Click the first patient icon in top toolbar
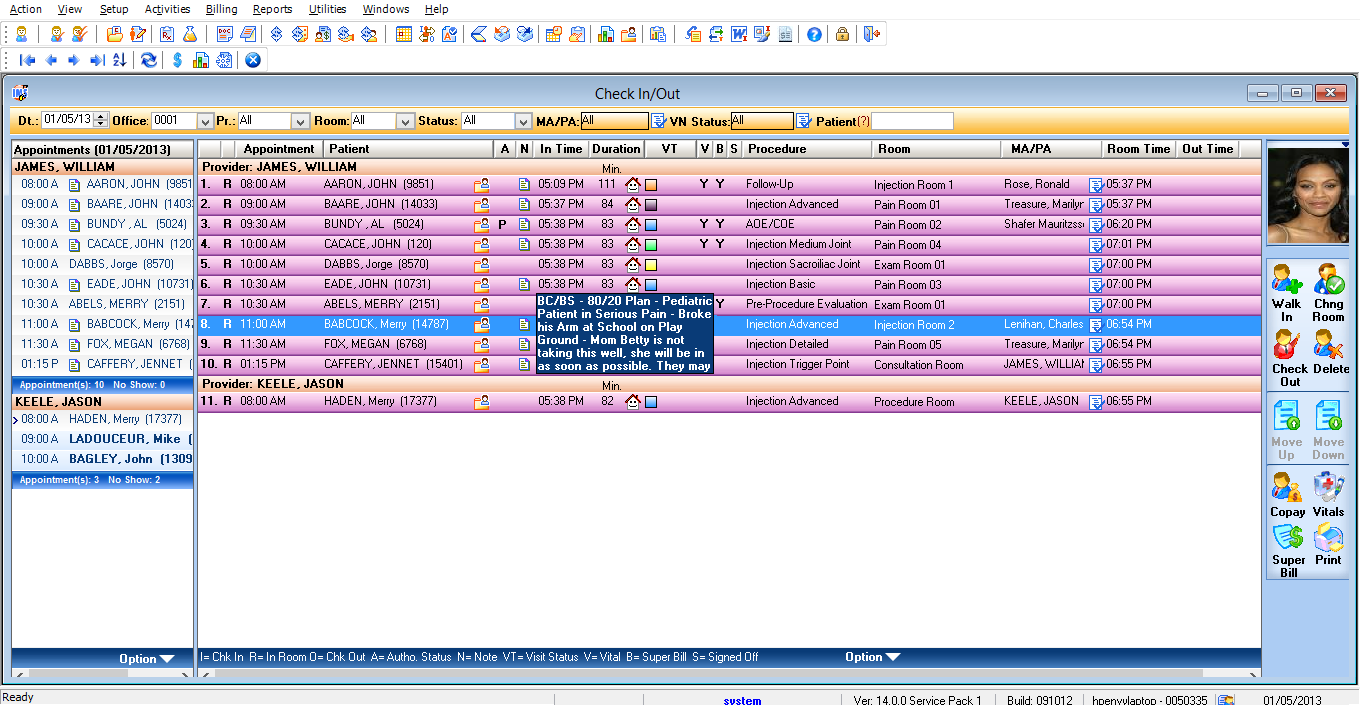Screen dimensions: 1360x705 (x=21, y=34)
